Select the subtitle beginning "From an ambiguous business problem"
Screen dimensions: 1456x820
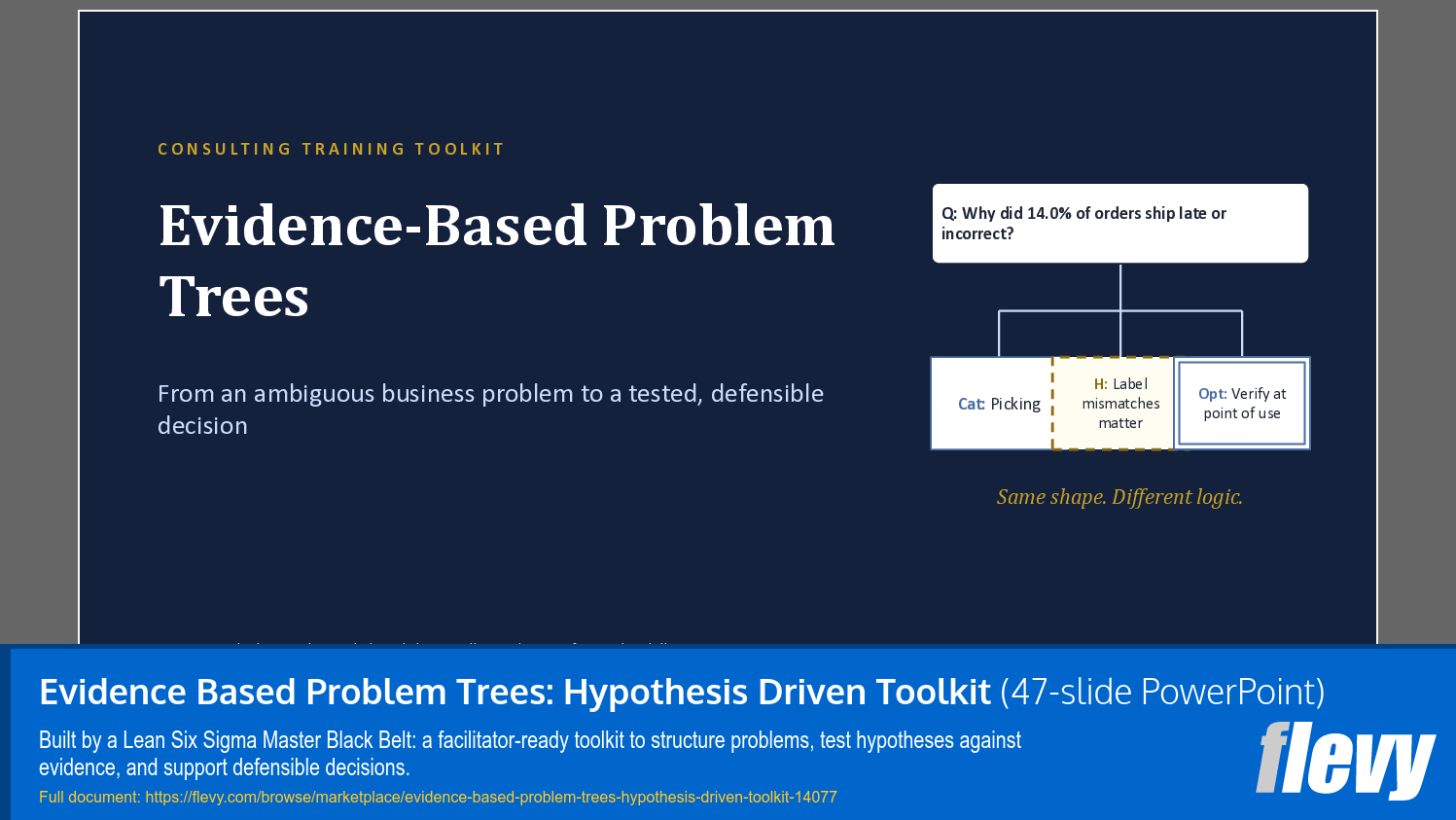coord(491,410)
